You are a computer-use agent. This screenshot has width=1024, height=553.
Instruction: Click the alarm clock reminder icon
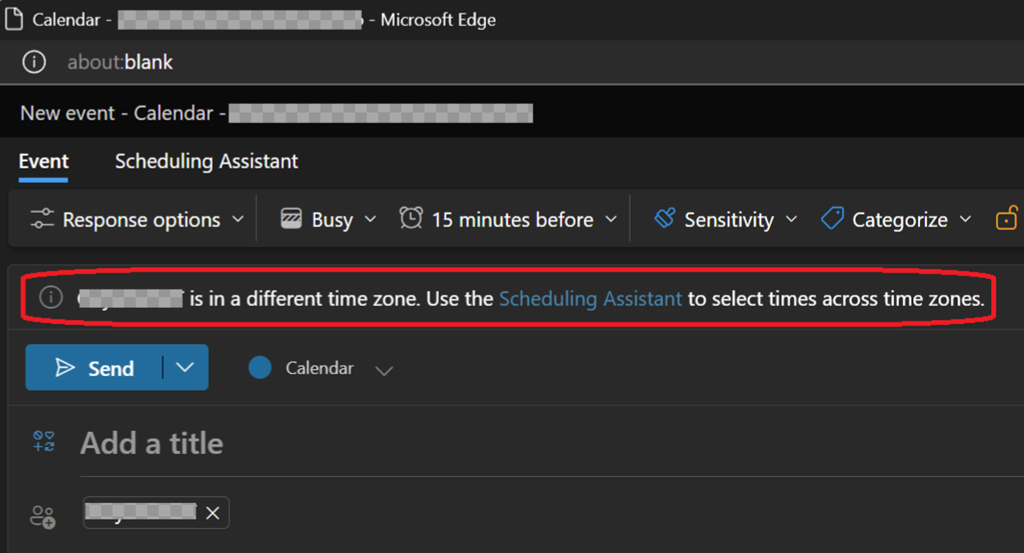pos(410,219)
